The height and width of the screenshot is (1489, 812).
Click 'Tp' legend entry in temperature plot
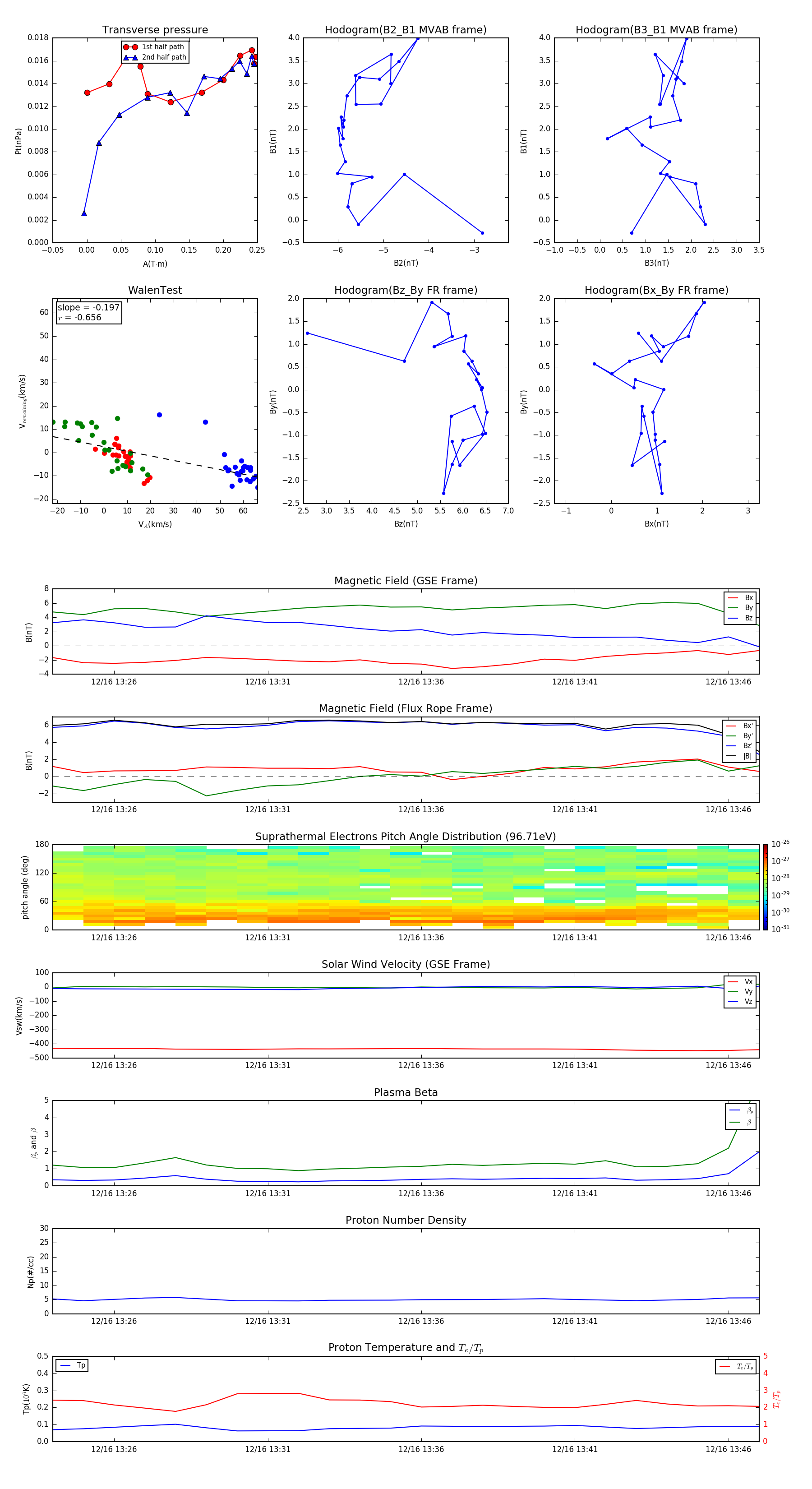[72, 1365]
